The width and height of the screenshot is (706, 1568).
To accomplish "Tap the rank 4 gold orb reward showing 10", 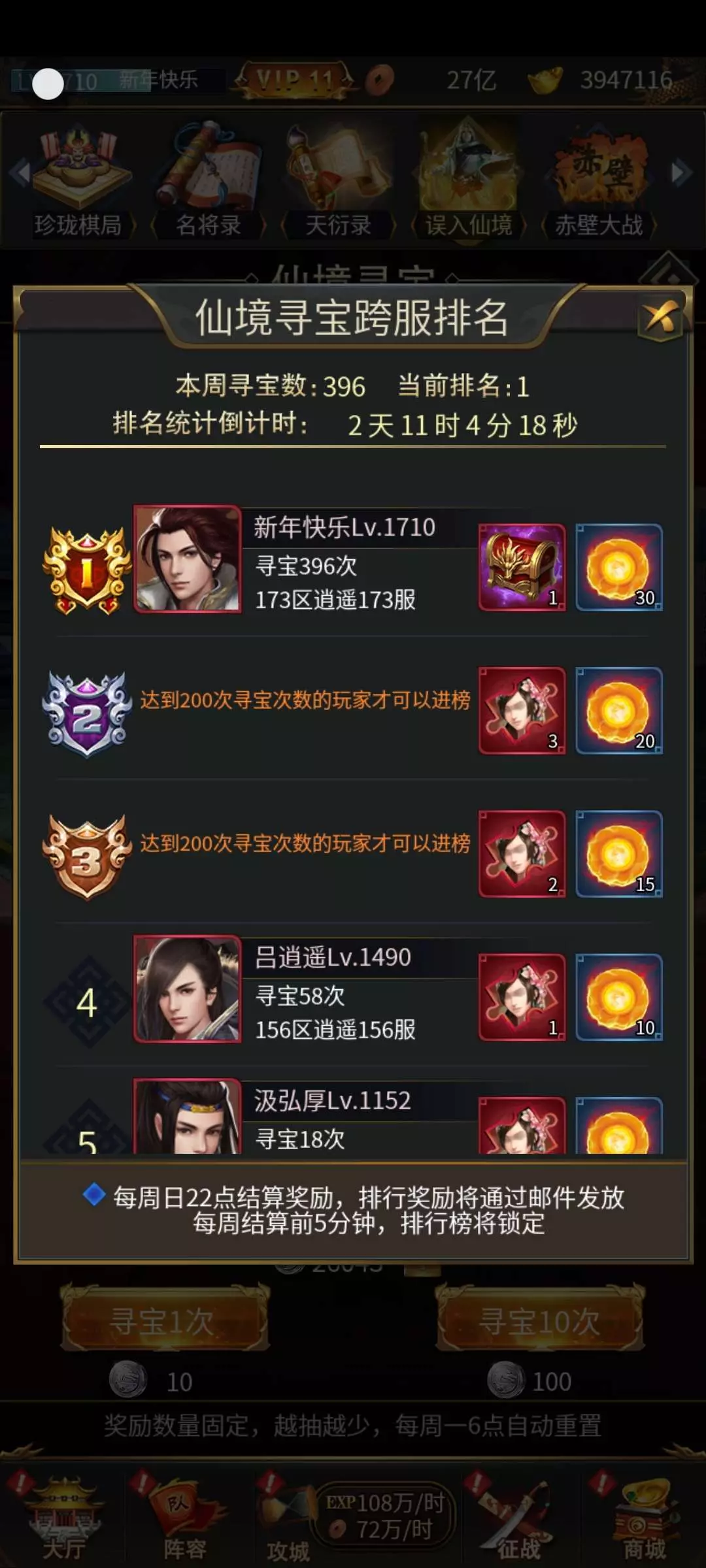I will point(619,997).
